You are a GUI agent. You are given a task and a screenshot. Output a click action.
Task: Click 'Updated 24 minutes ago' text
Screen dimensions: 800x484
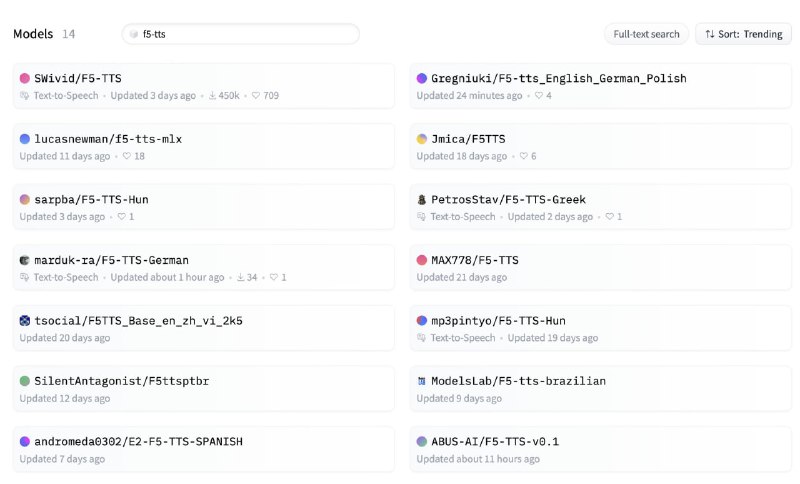click(x=469, y=95)
